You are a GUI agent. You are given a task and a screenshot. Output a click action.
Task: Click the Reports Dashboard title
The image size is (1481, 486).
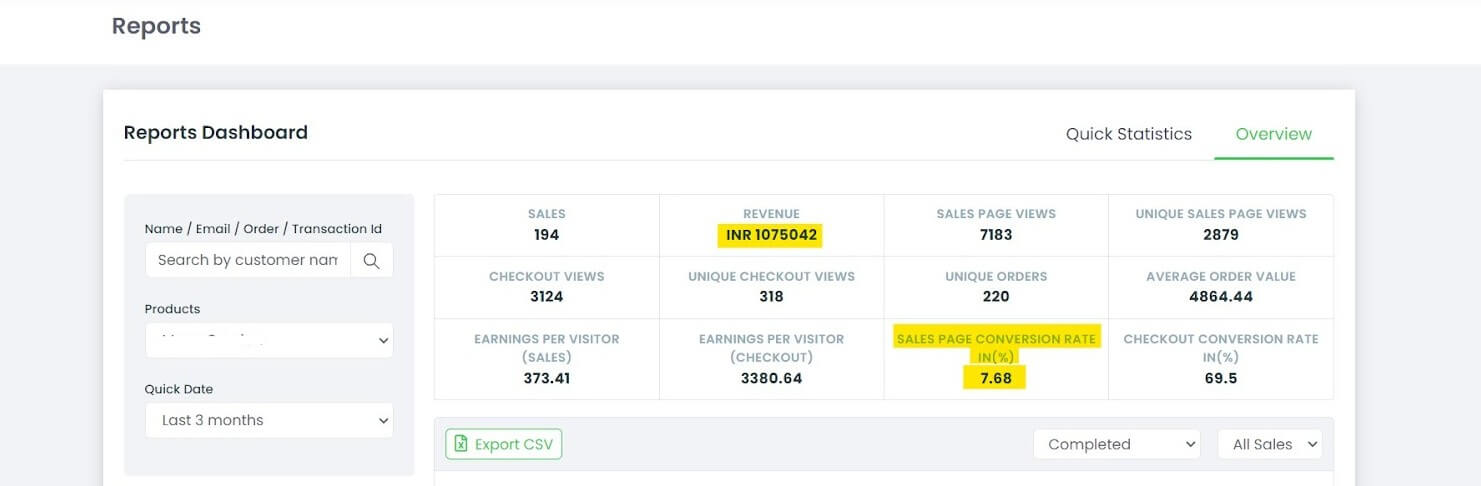pyautogui.click(x=215, y=132)
